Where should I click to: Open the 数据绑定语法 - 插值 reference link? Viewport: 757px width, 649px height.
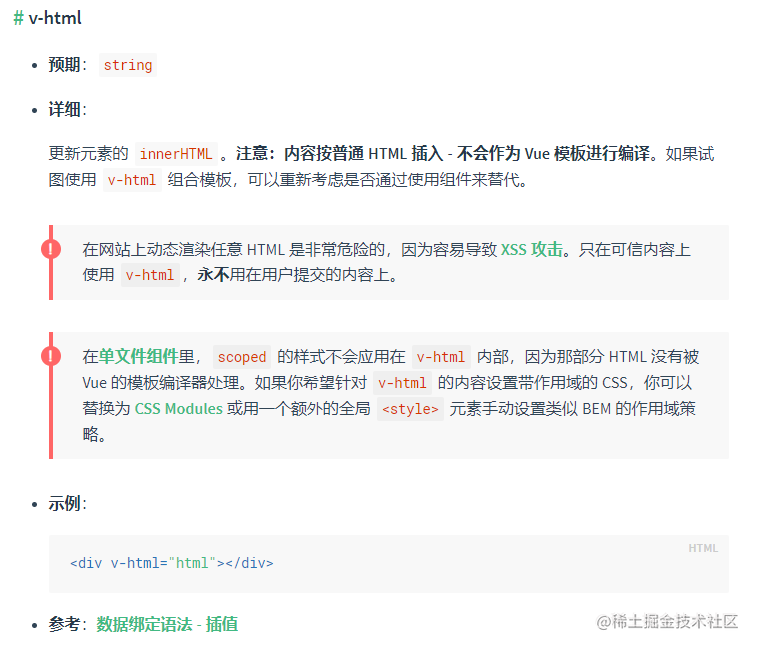[167, 624]
